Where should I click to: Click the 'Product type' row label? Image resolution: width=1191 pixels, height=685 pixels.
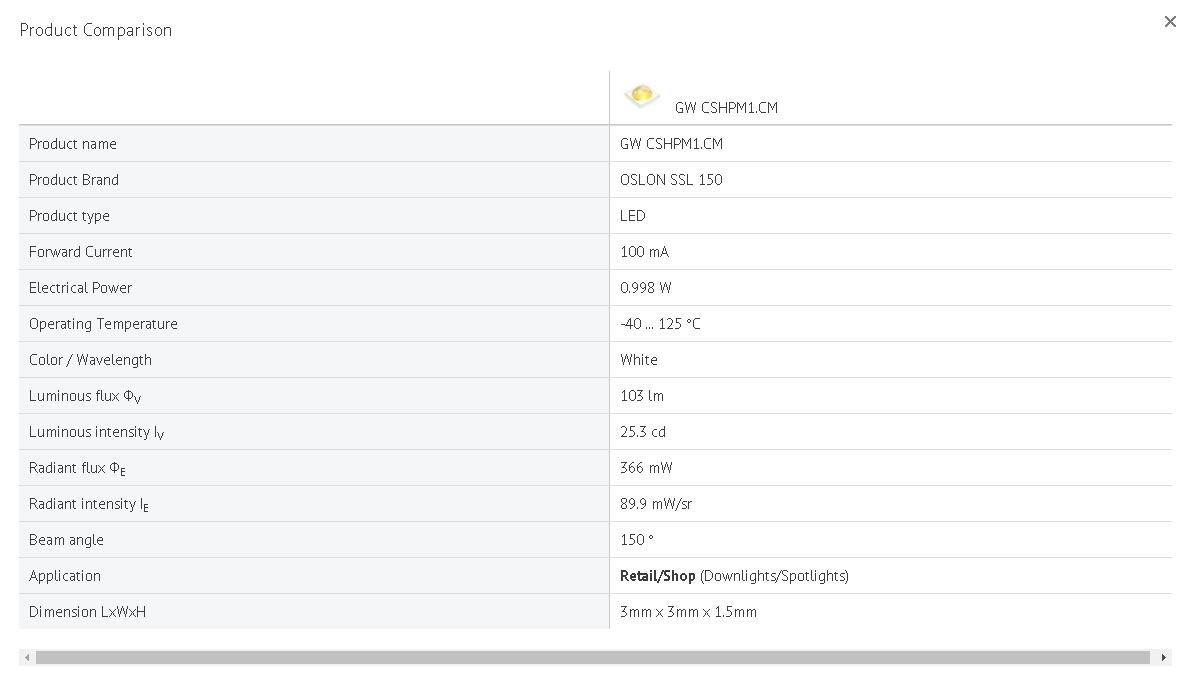point(69,216)
